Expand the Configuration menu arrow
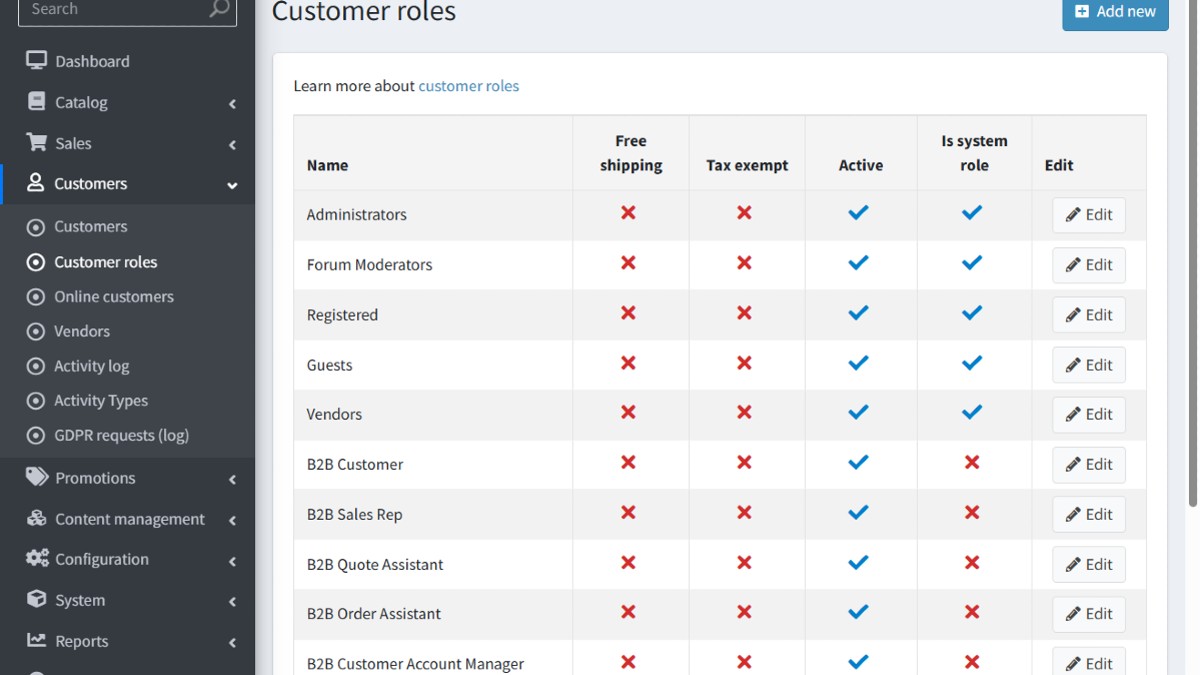Viewport: 1200px width, 675px height. [x=232, y=561]
